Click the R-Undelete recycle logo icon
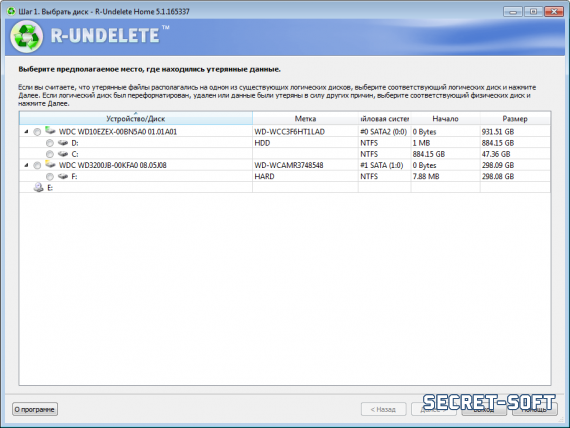This screenshot has height=428, width=570. [x=27, y=36]
